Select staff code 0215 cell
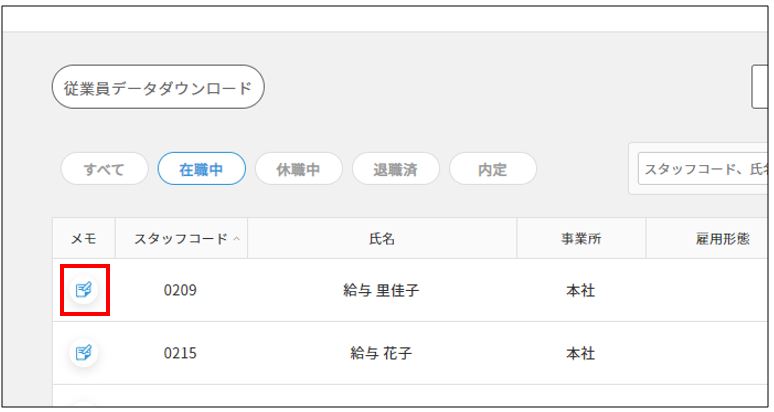 click(181, 353)
